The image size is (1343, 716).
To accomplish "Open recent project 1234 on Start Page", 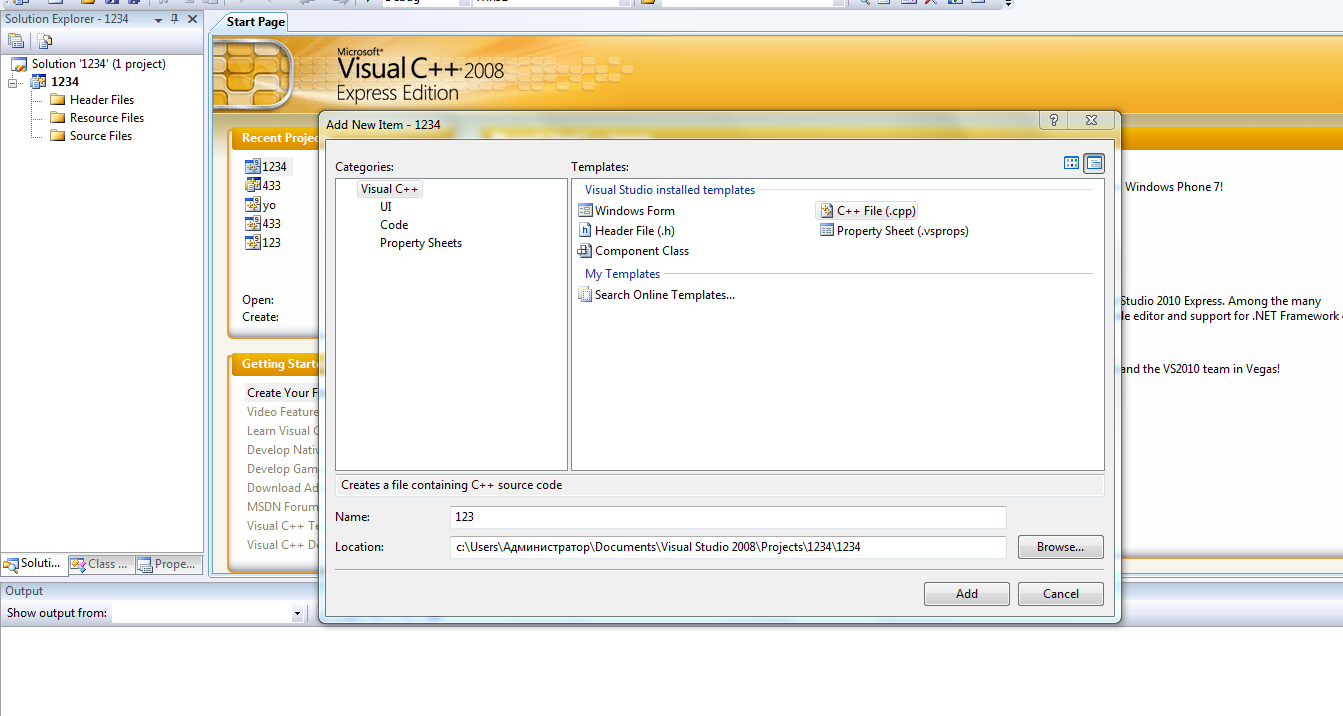I will click(274, 167).
